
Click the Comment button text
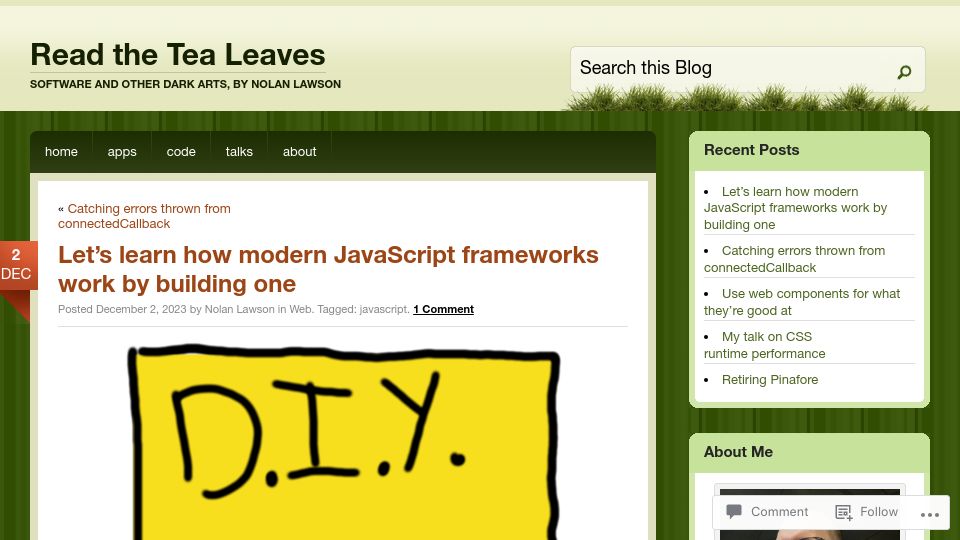(779, 511)
